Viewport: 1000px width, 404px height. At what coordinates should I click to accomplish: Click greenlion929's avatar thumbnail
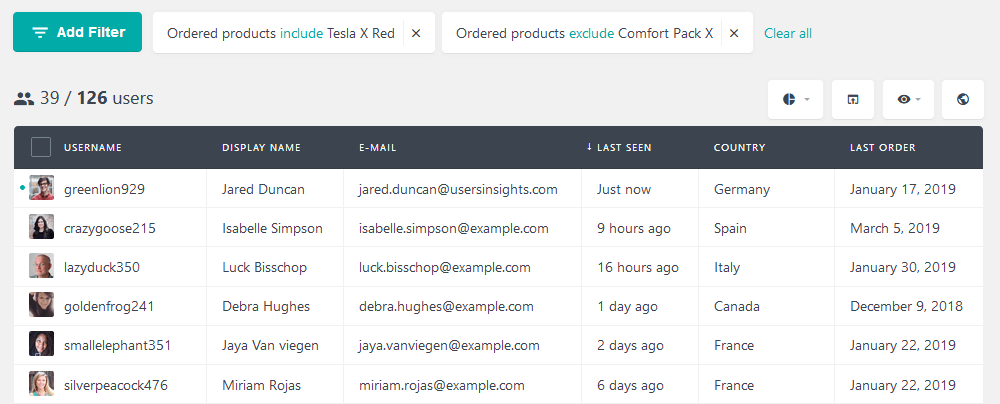41,188
